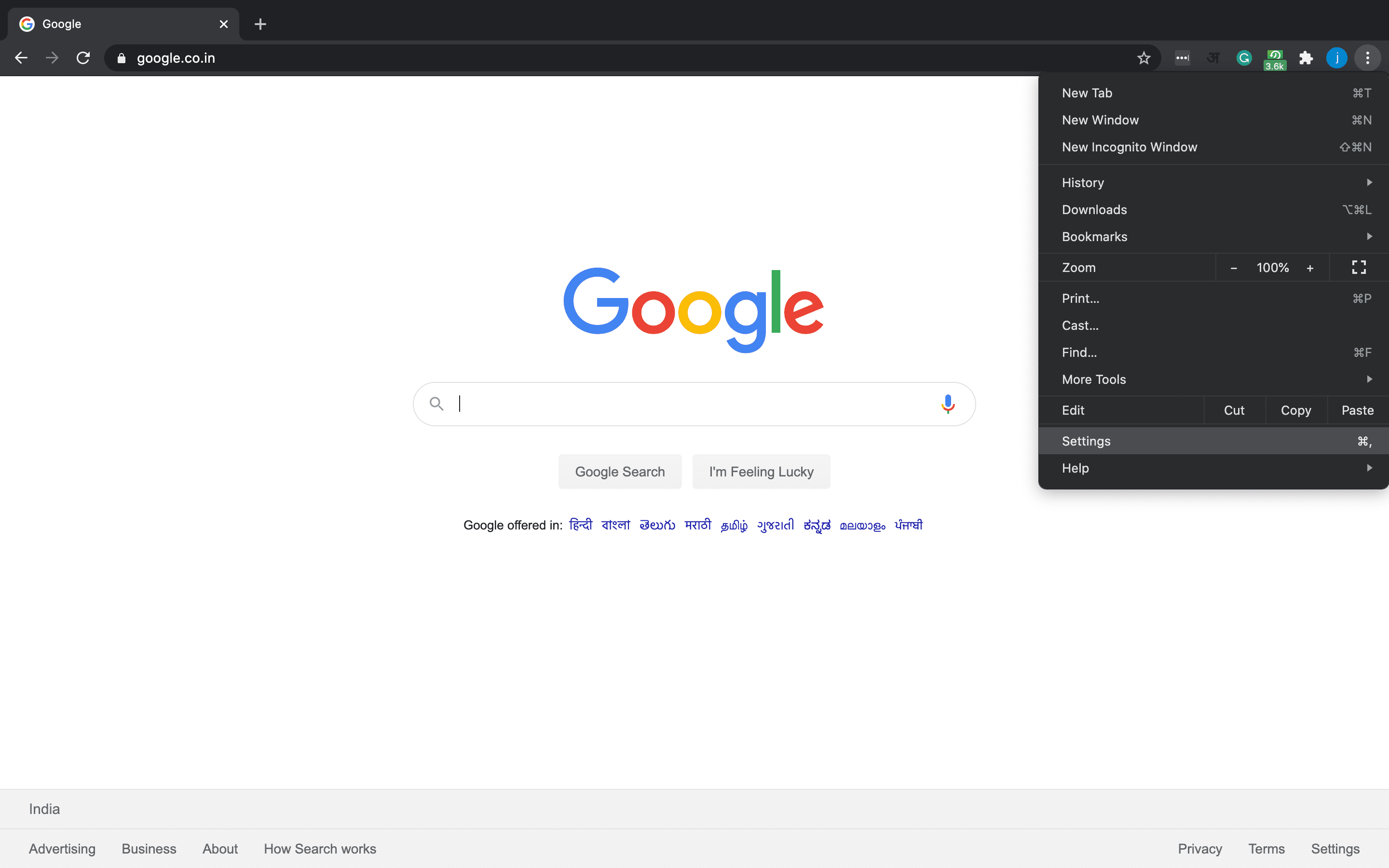Click the bookmark star icon in address bar
Image resolution: width=1389 pixels, height=868 pixels.
pyautogui.click(x=1143, y=58)
